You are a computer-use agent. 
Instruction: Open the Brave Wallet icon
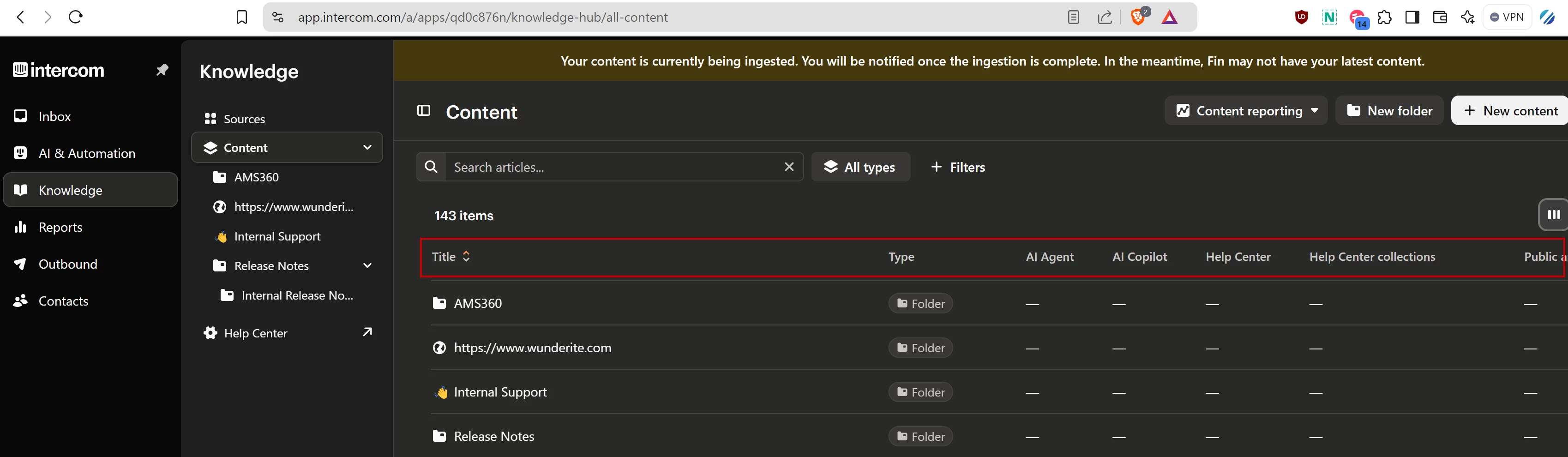[1440, 17]
